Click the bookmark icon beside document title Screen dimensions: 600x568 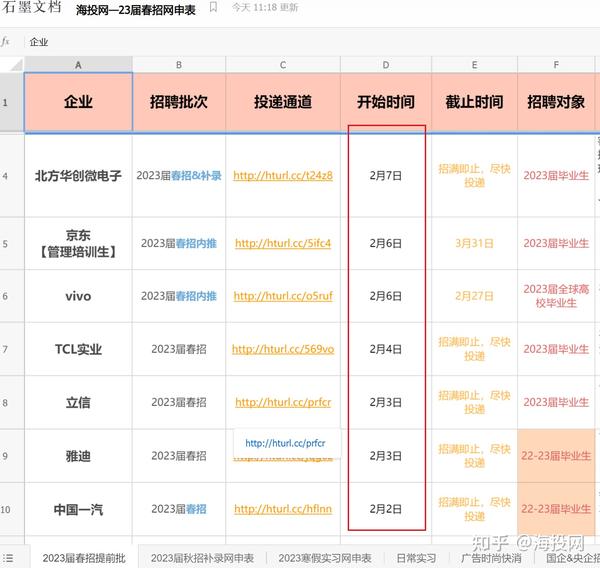tap(214, 7)
